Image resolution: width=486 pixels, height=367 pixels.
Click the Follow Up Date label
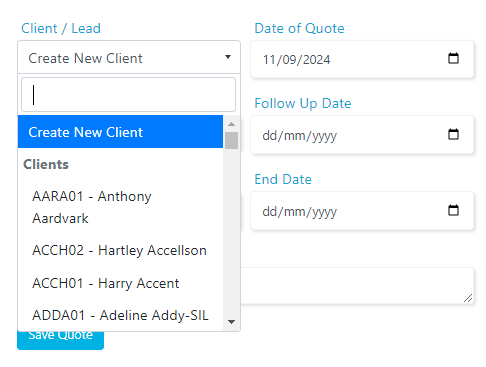[x=303, y=104]
